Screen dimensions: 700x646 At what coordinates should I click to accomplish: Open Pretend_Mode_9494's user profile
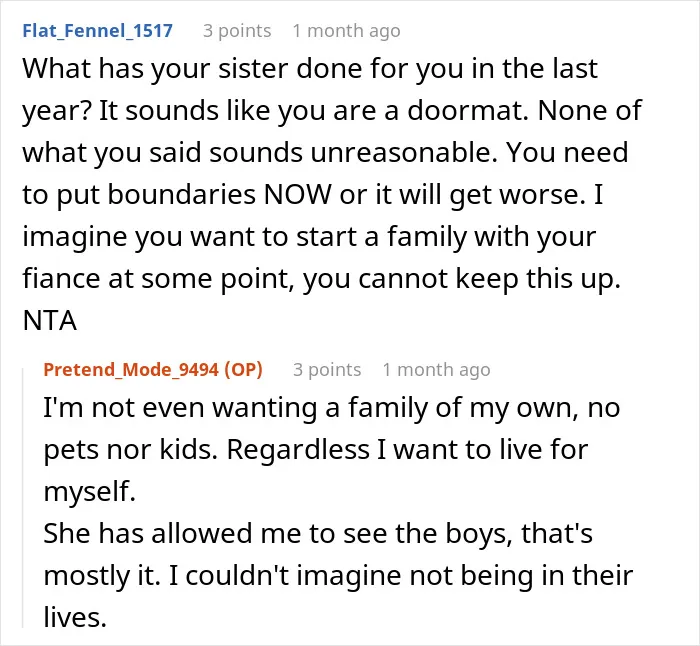click(x=131, y=370)
